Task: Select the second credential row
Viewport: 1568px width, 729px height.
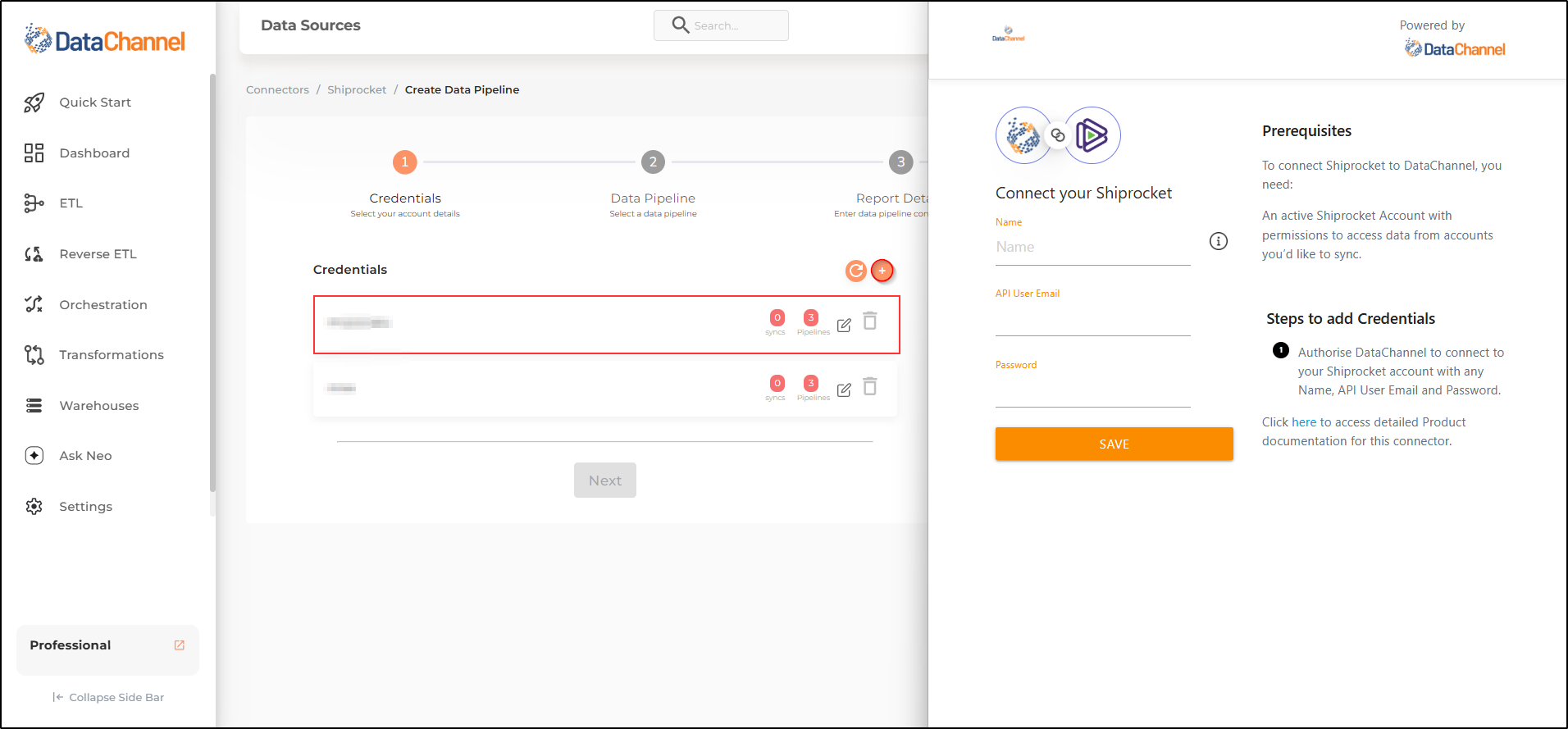Action: click(x=605, y=389)
